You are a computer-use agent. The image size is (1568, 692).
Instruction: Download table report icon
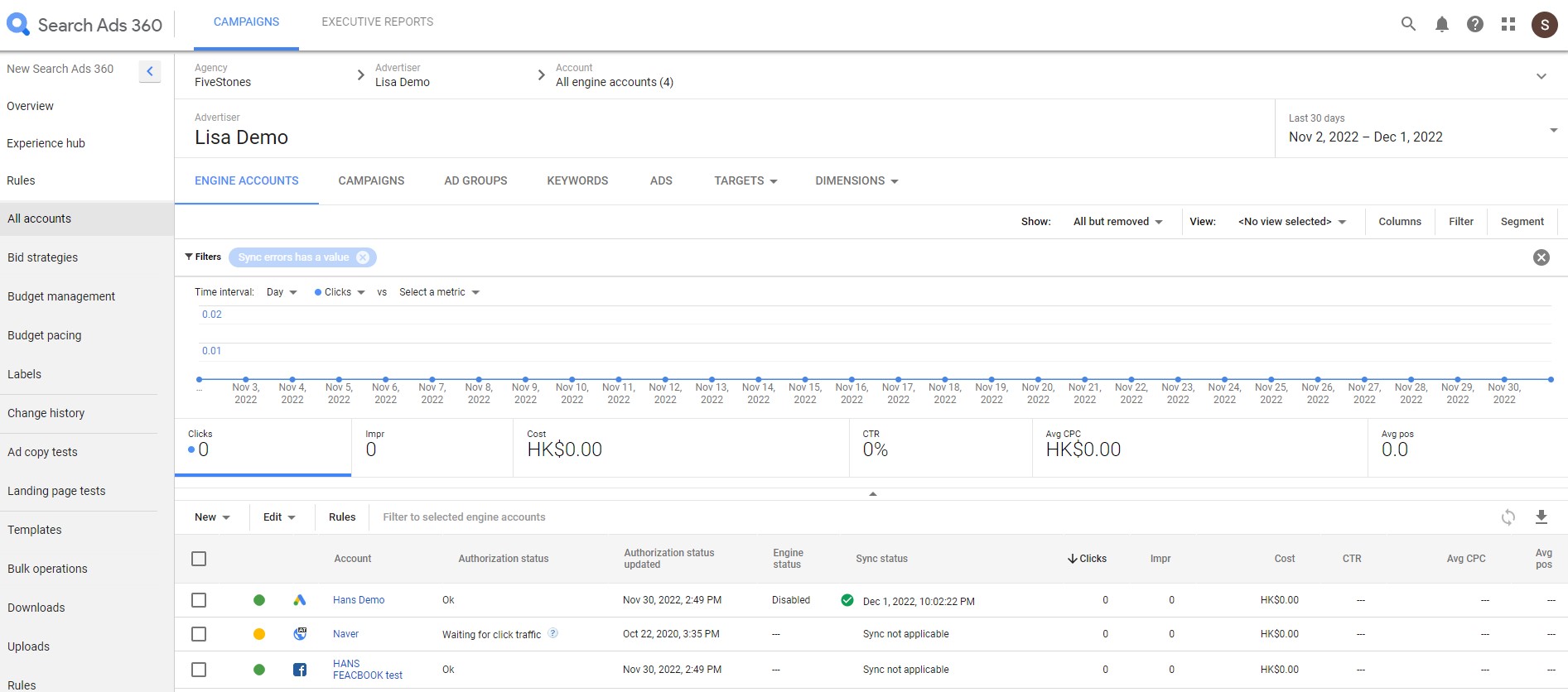[x=1541, y=517]
